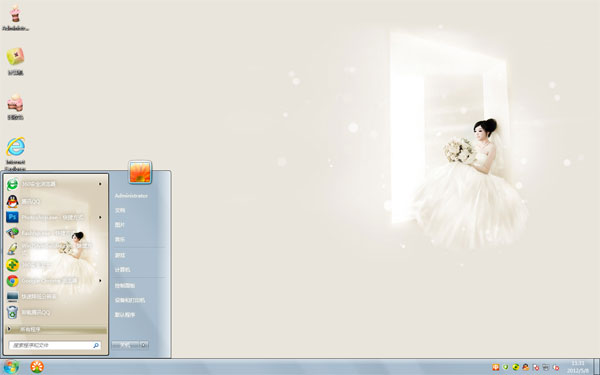Select the cupcake desktop icon at top

(15, 18)
